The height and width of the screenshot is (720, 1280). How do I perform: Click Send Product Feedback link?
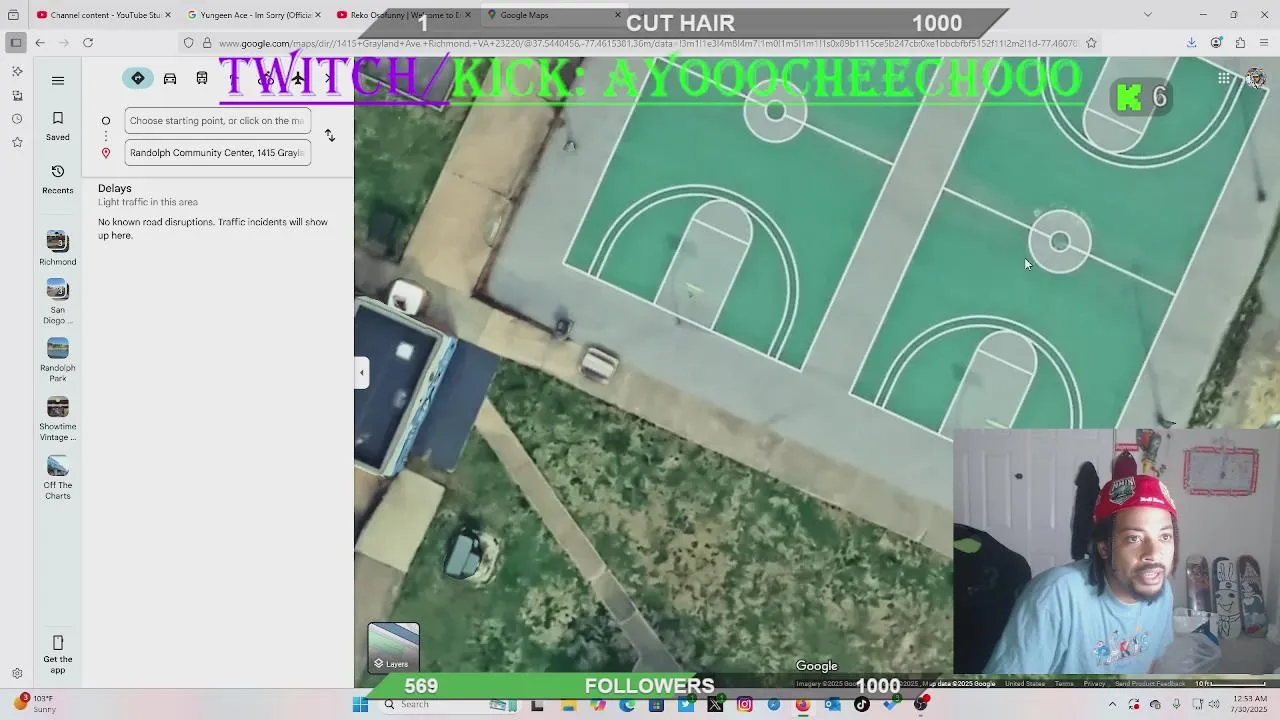1150,684
